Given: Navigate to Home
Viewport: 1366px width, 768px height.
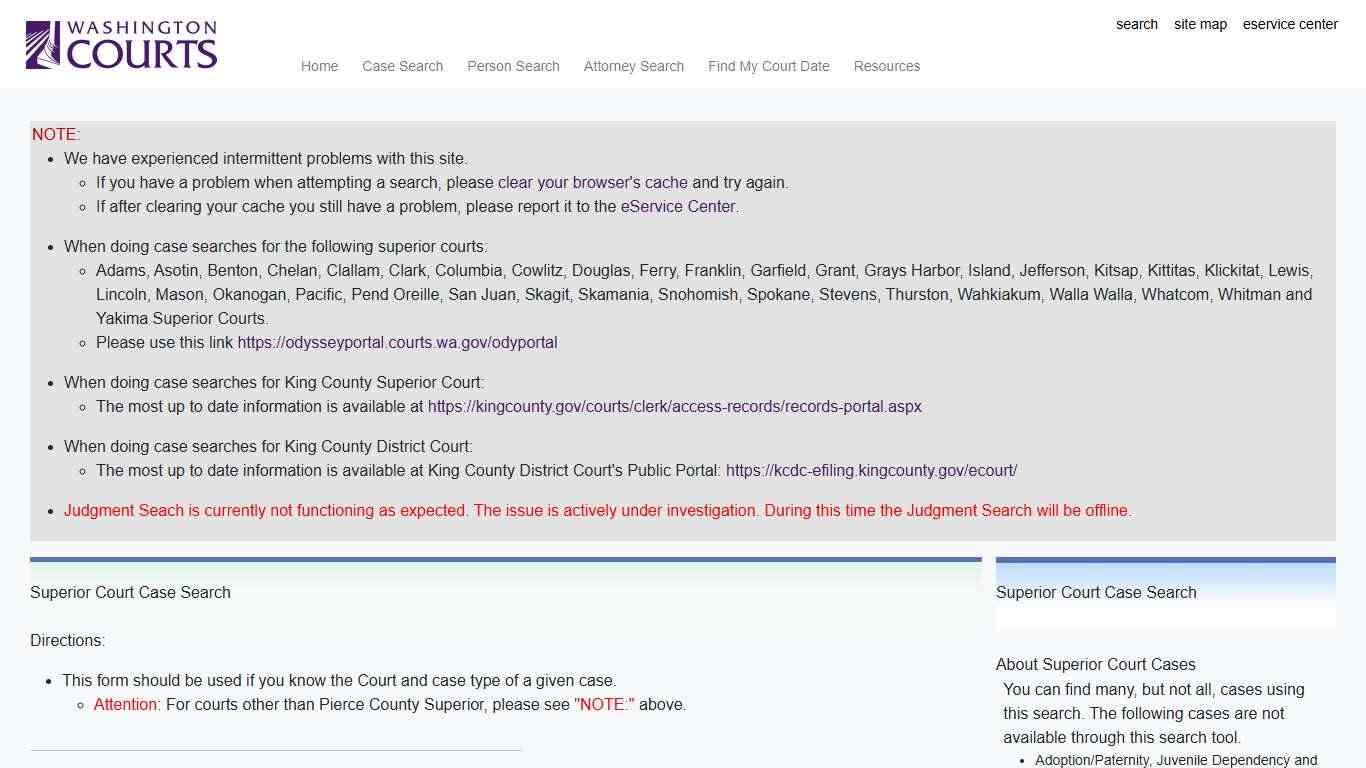Looking at the screenshot, I should click(x=319, y=66).
